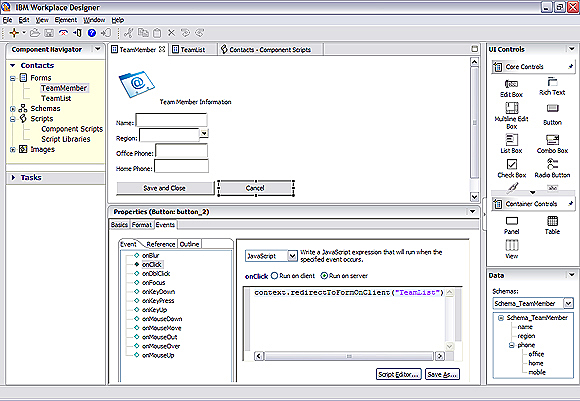The width and height of the screenshot is (580, 401).
Task: Click the Office Phone input field
Action: [x=182, y=151]
